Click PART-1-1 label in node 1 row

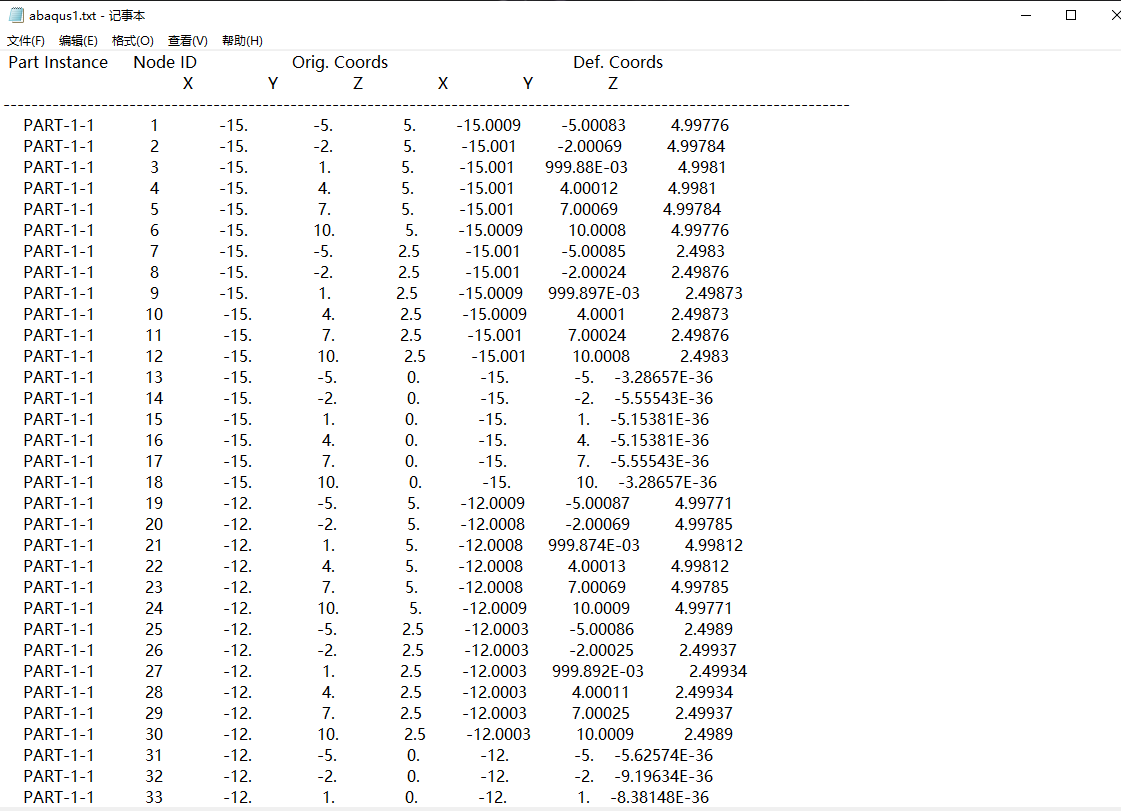coord(59,125)
